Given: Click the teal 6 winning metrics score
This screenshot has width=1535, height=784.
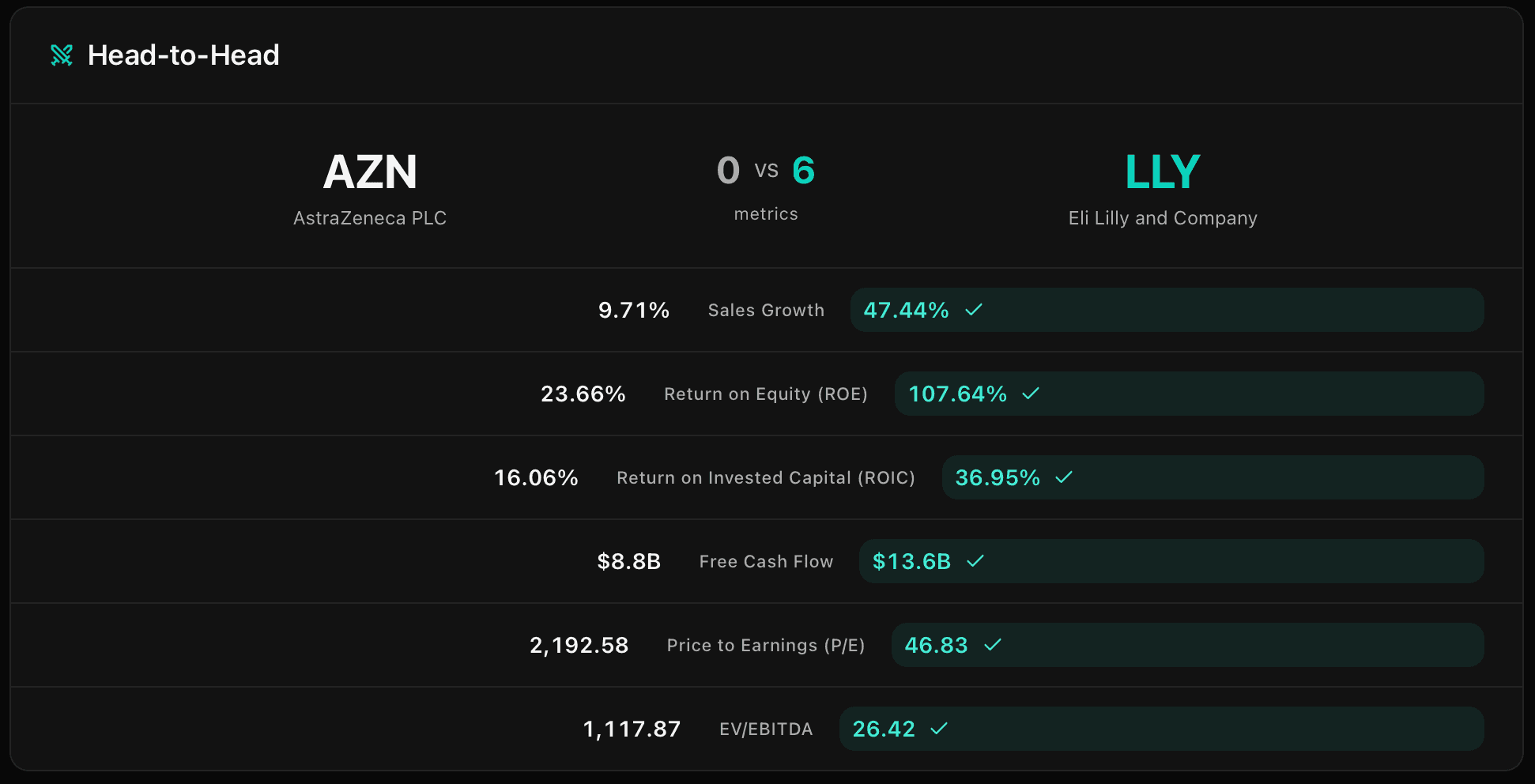Looking at the screenshot, I should (x=803, y=171).
